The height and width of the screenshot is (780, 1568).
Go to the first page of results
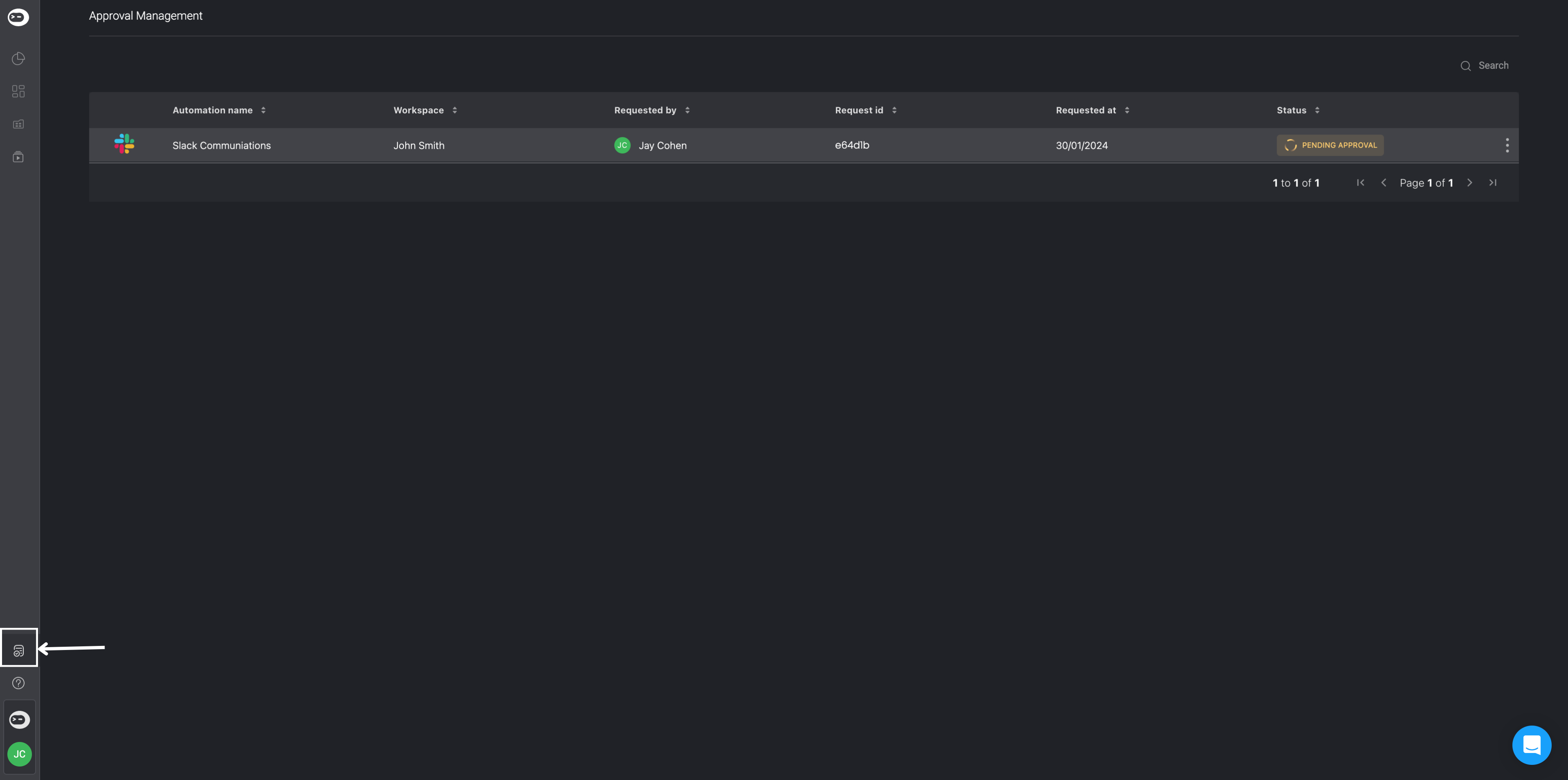[x=1360, y=183]
